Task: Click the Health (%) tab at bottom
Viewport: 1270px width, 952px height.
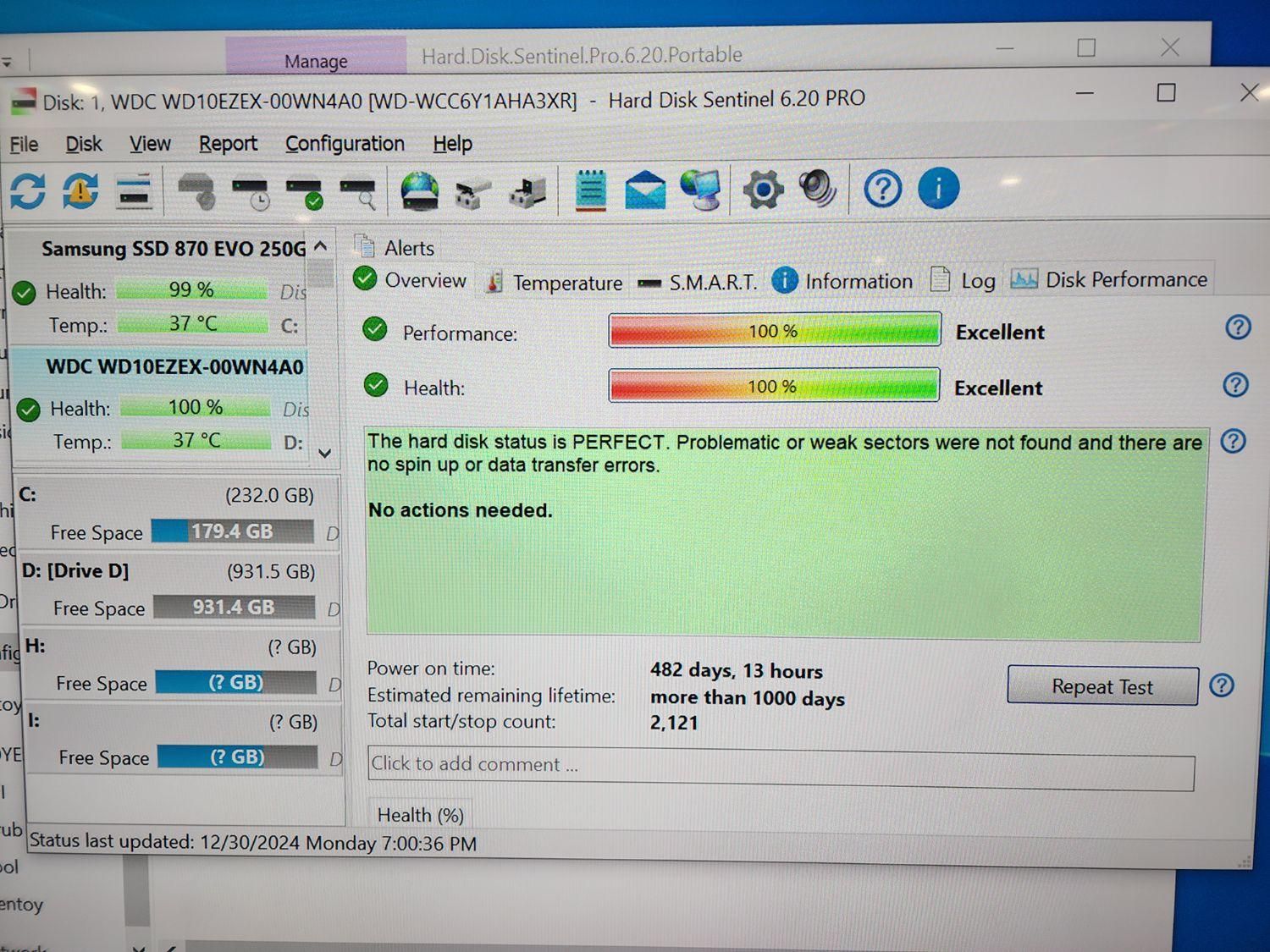Action: 420,815
